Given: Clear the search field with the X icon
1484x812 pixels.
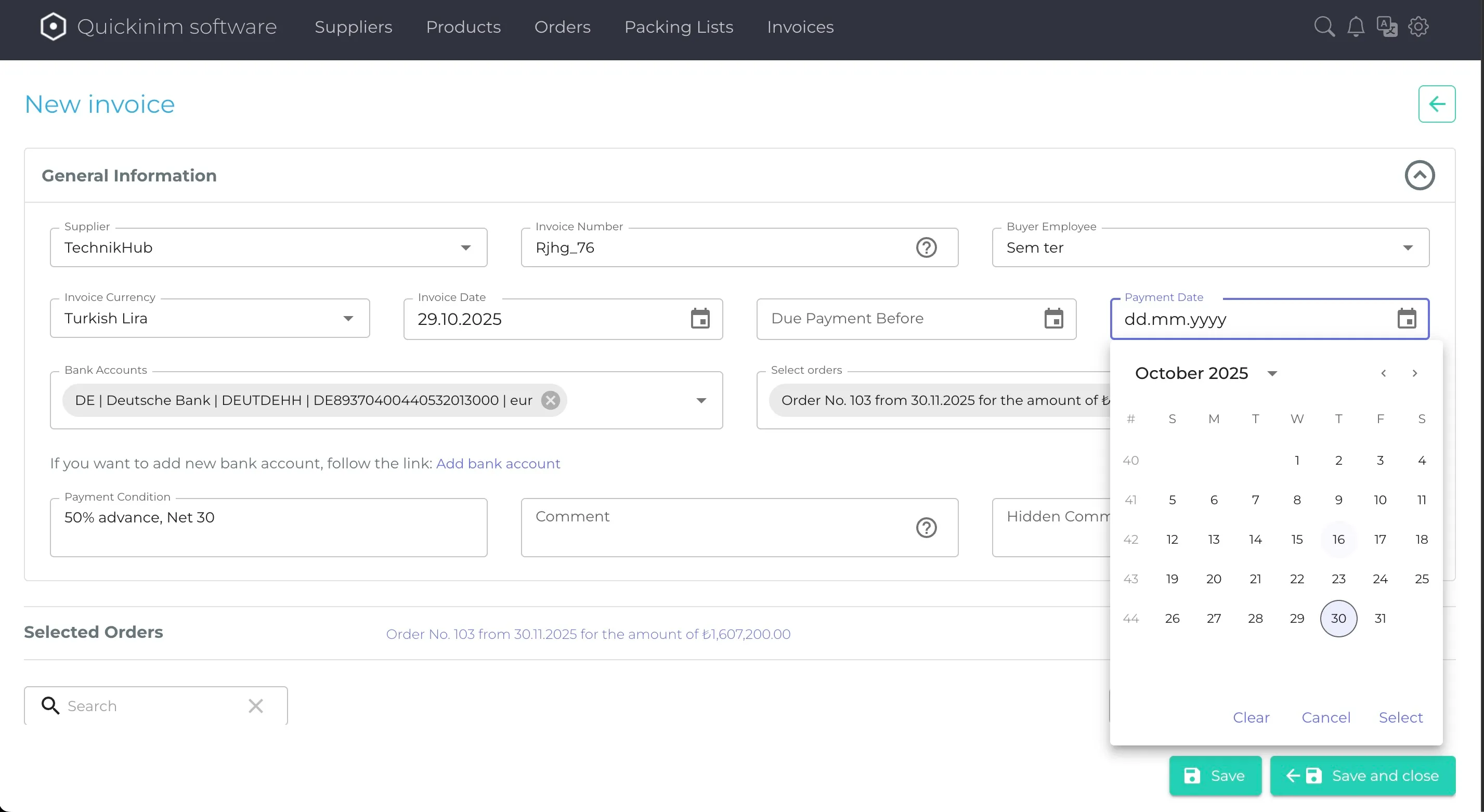Looking at the screenshot, I should 256,705.
